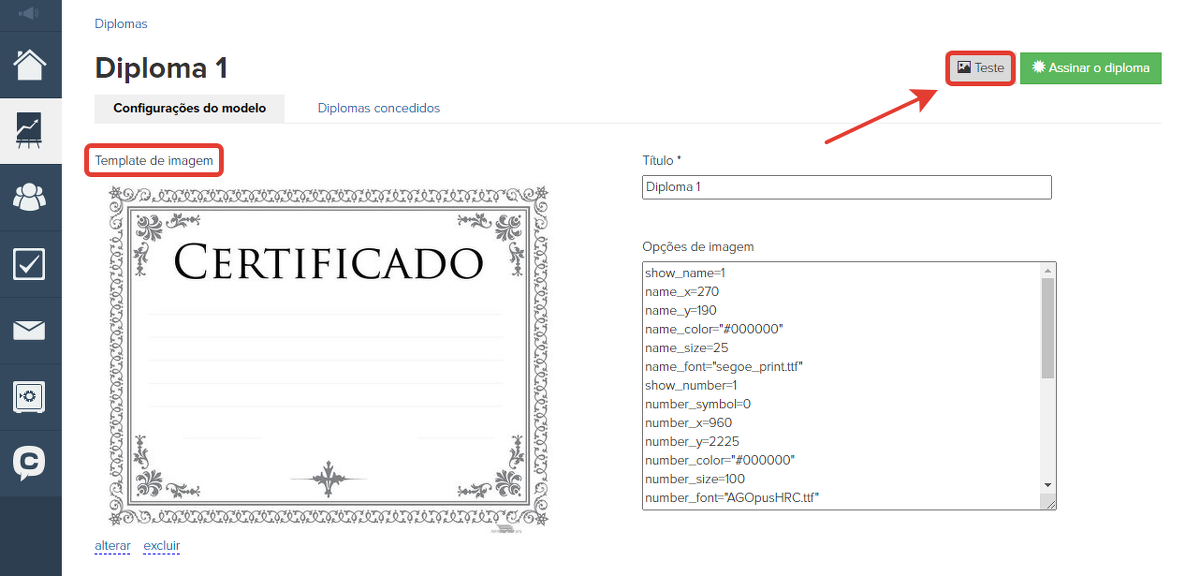Click the excluir link to remove the image
Screen dimensions: 1200x576
(x=162, y=546)
